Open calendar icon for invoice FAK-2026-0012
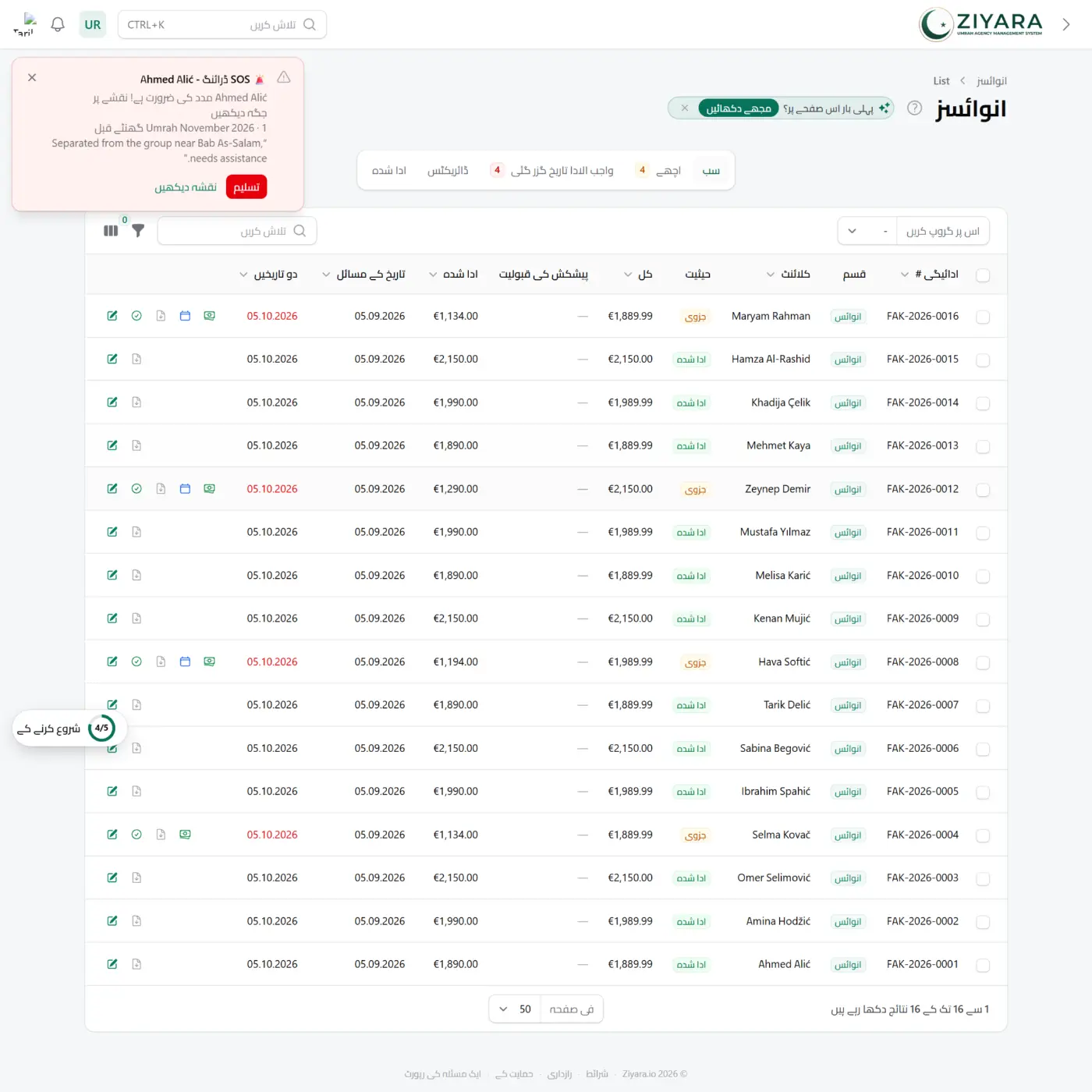Viewport: 1092px width, 1092px height. pyautogui.click(x=185, y=489)
